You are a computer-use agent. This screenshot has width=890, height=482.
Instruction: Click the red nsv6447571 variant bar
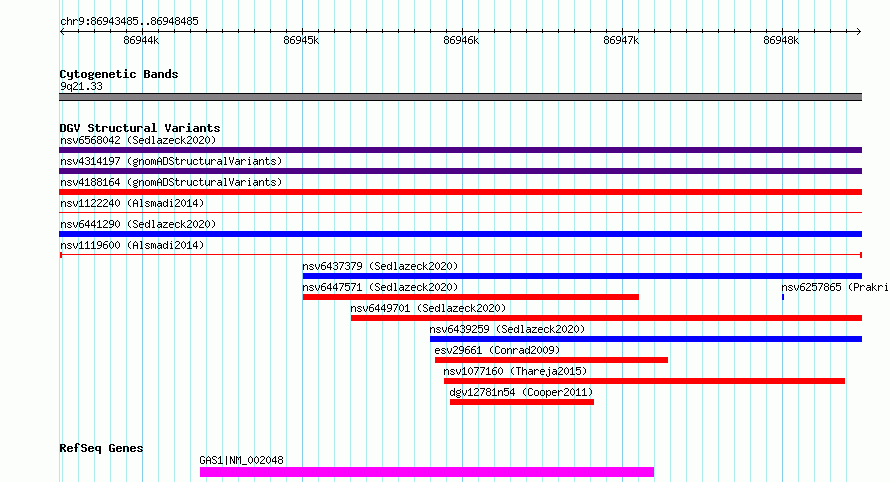coord(471,297)
